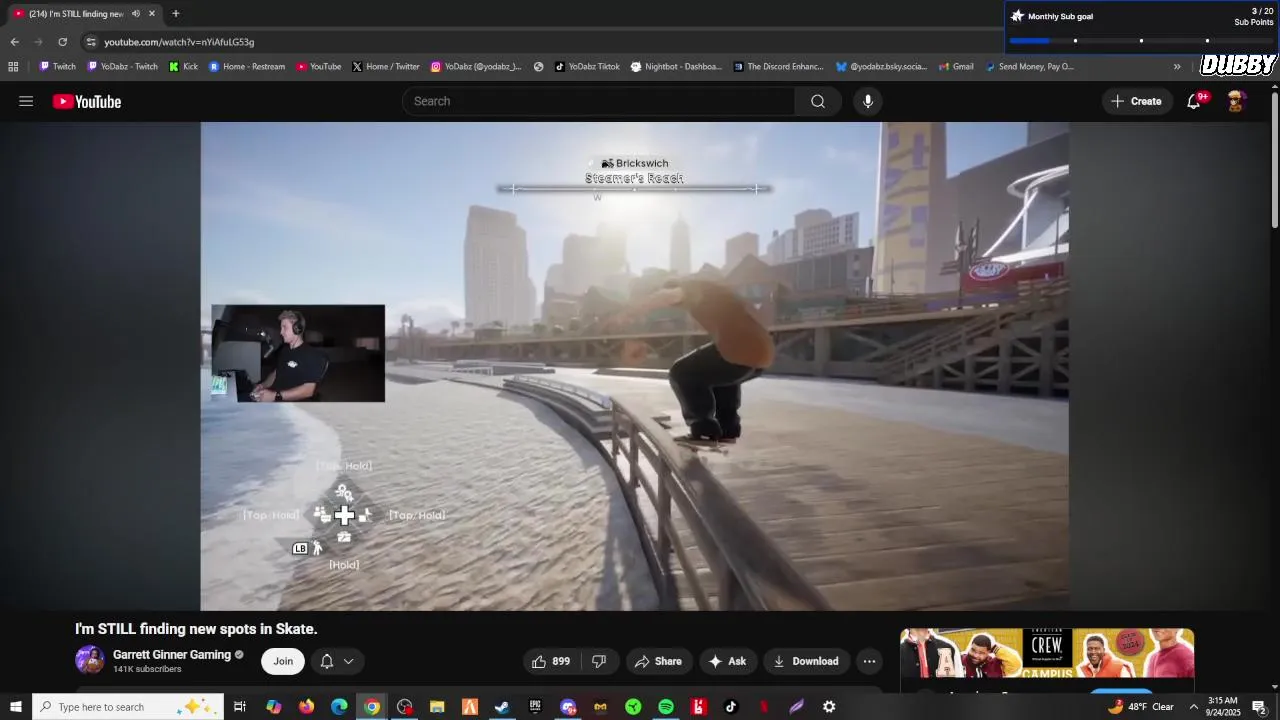Download the video
This screenshot has width=1280, height=720.
807,661
